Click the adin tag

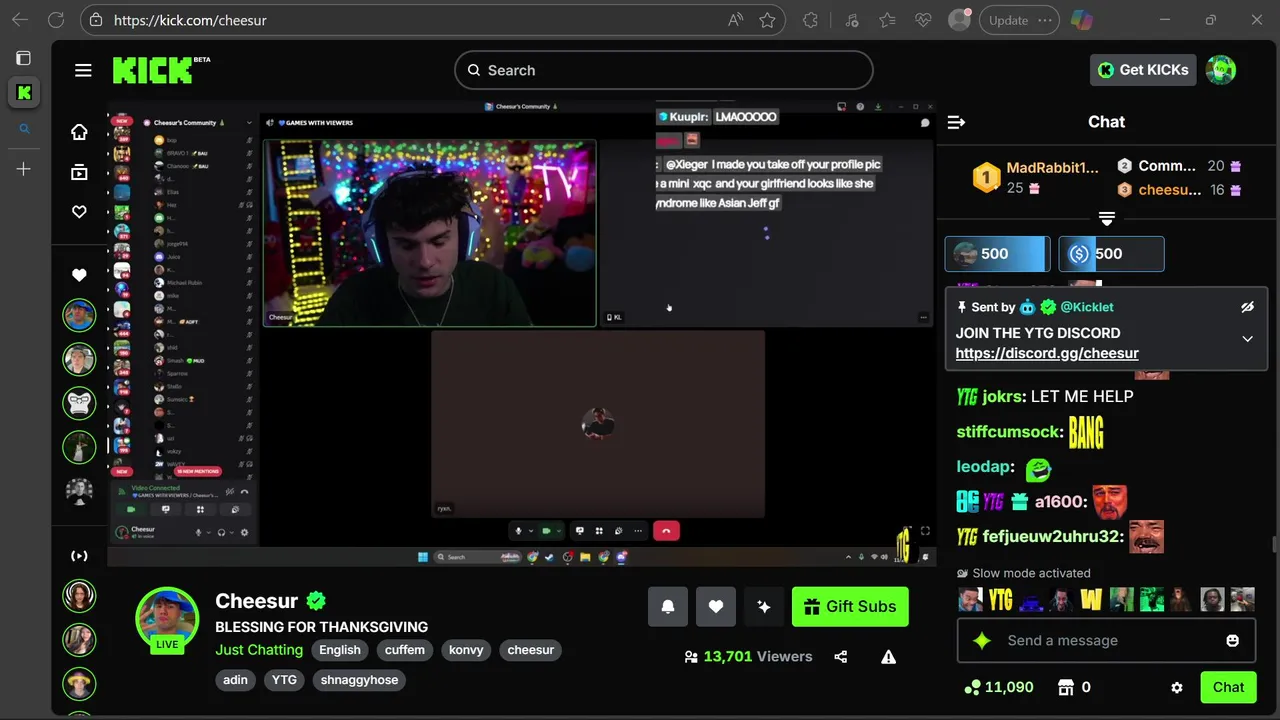235,680
